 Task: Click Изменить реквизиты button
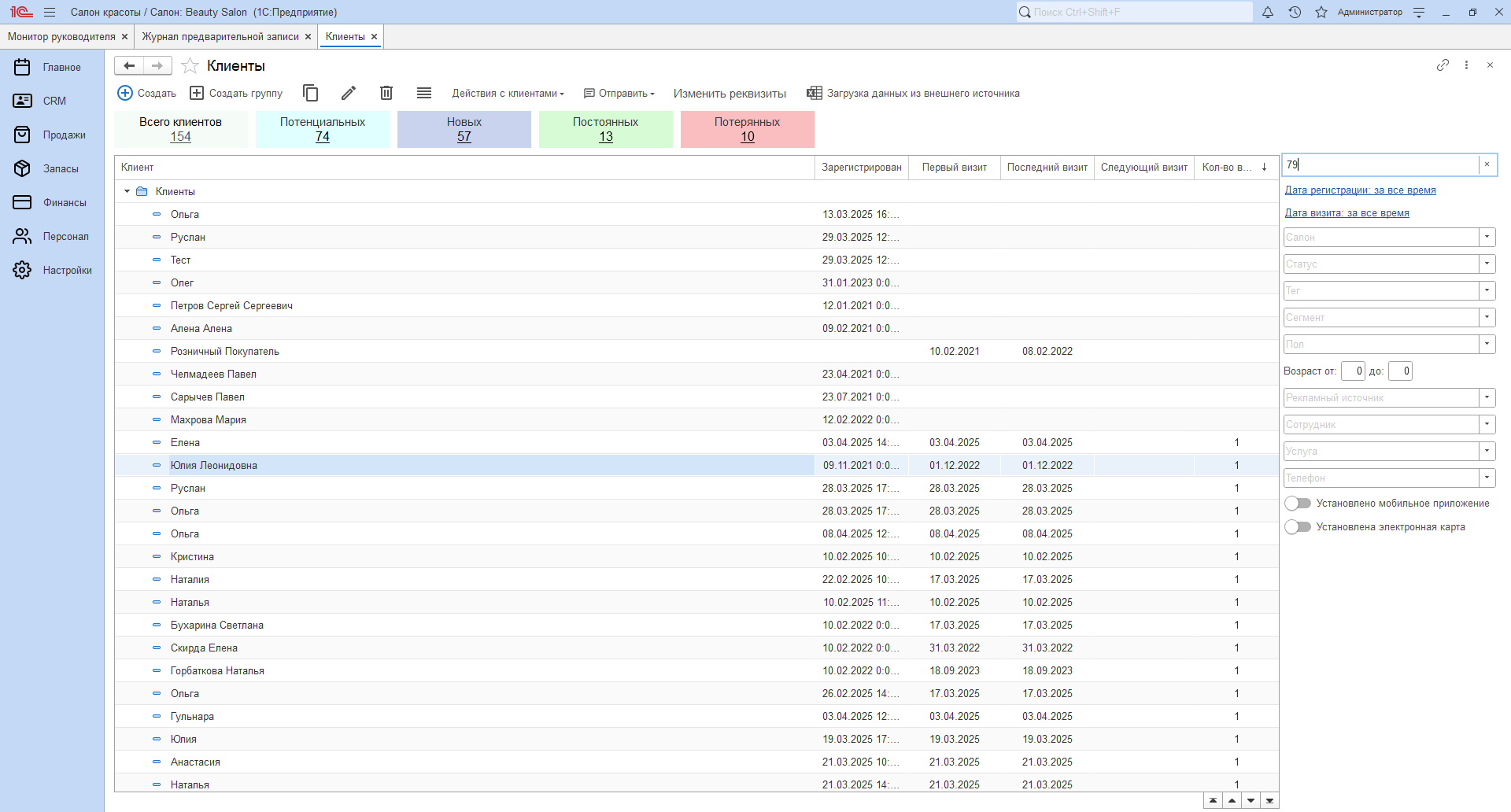tap(730, 93)
